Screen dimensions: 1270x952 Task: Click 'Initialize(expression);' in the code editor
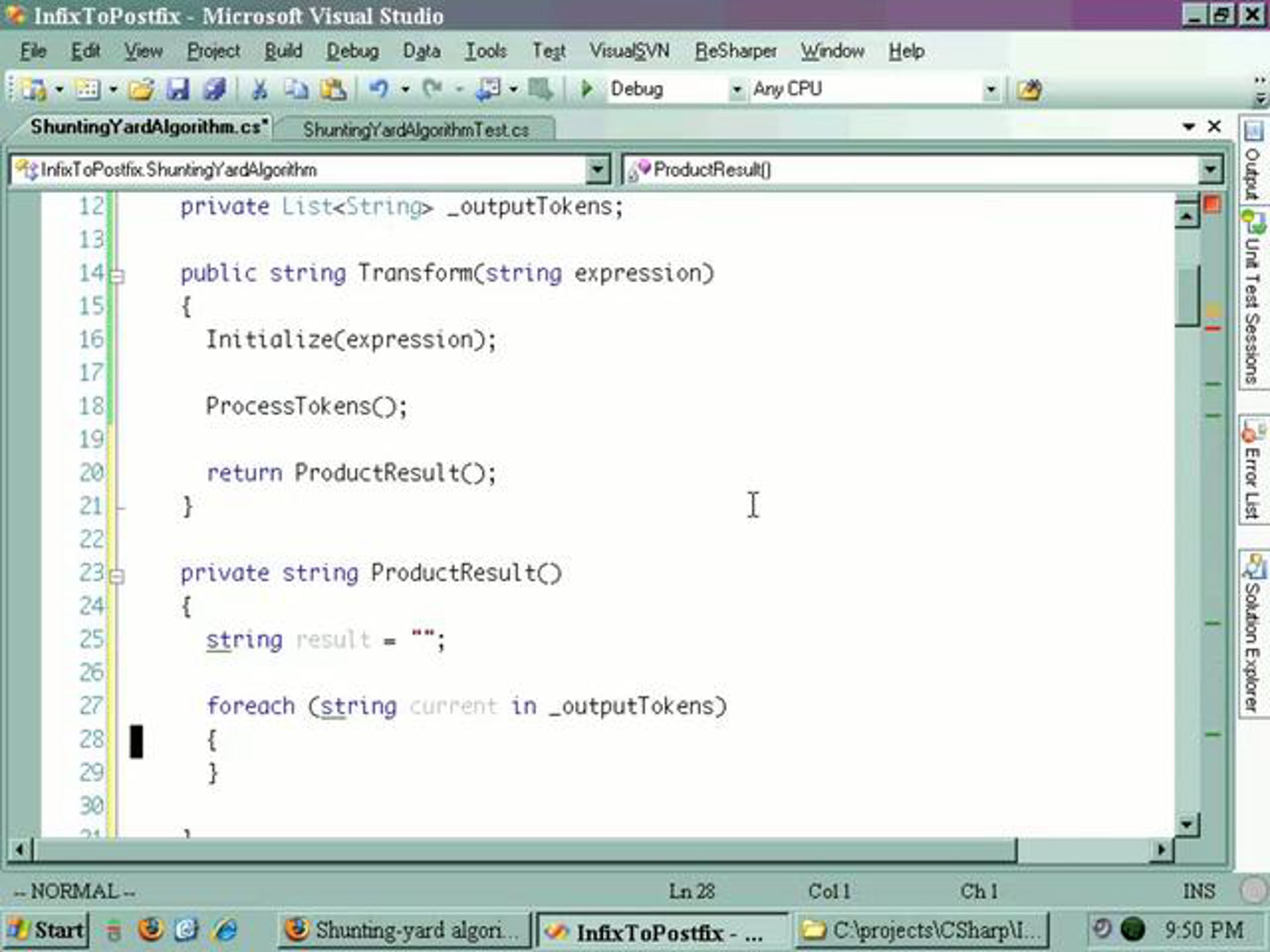[x=351, y=340]
